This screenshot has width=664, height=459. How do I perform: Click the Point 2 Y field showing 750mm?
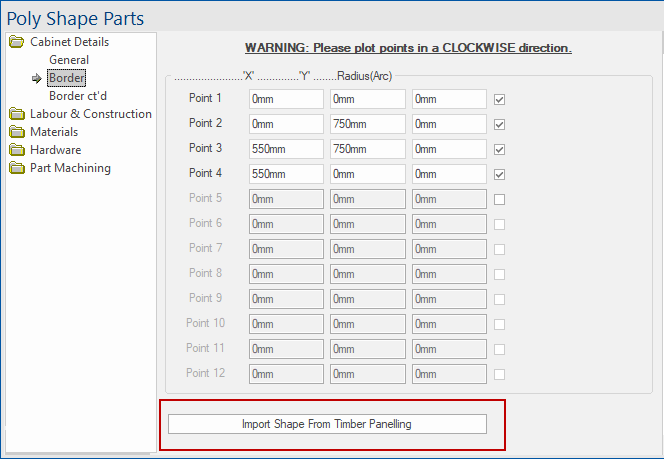coord(368,124)
